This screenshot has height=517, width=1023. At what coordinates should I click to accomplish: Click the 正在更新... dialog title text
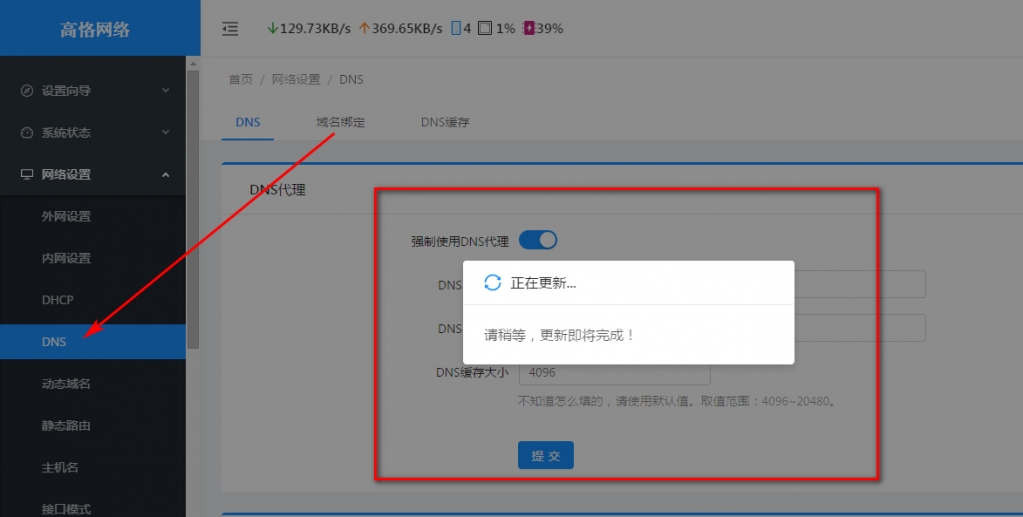coord(543,283)
